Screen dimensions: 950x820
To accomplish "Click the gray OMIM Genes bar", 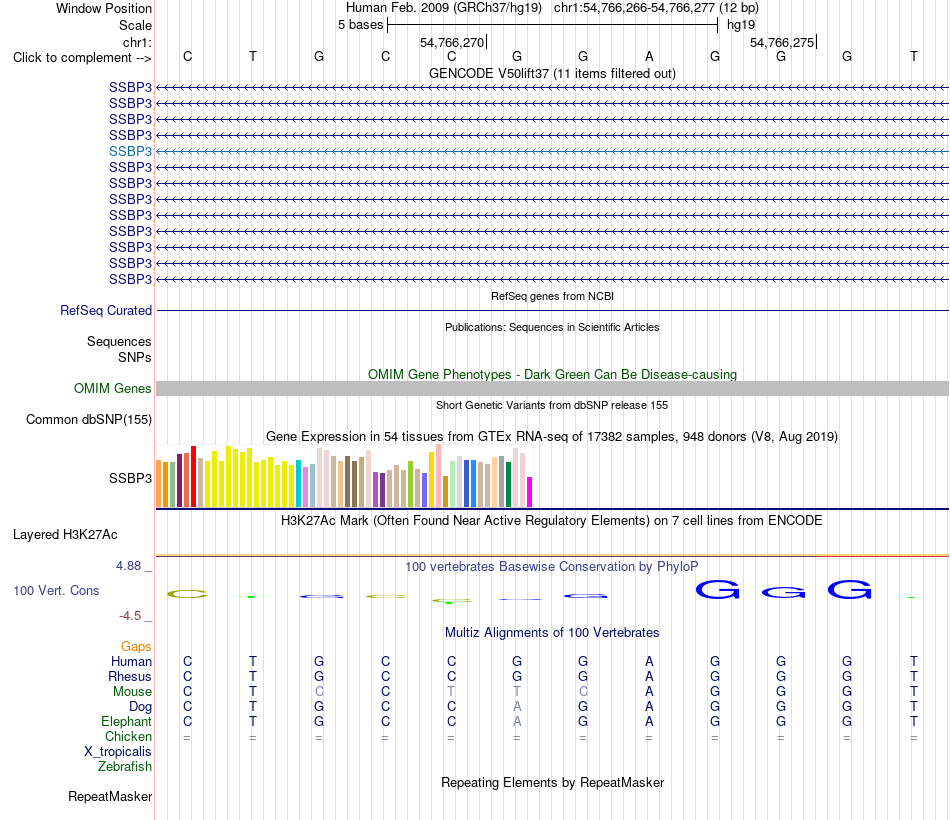I will 552,388.
